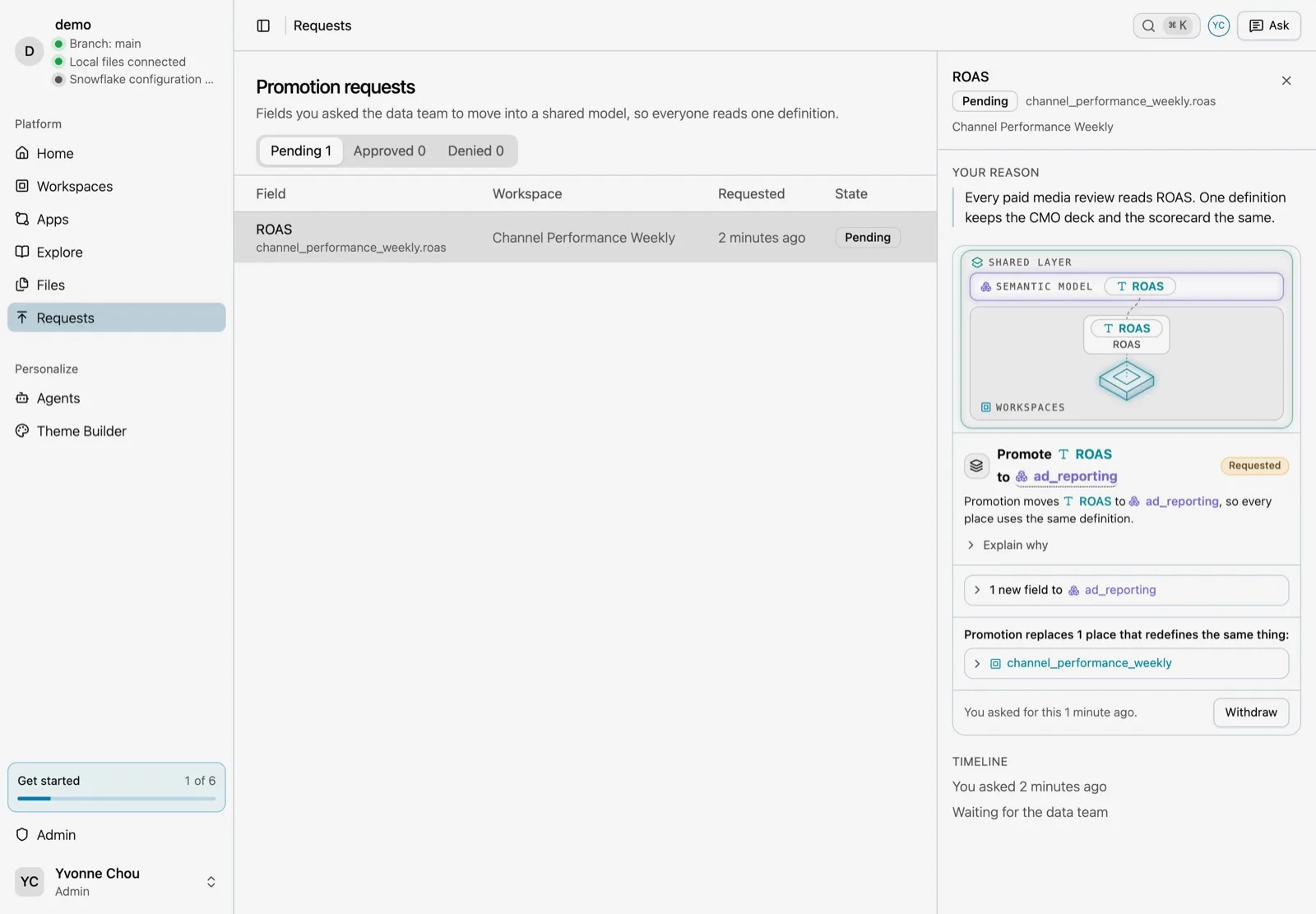
Task: Toggle the sidebar panel icon
Action: coord(263,26)
